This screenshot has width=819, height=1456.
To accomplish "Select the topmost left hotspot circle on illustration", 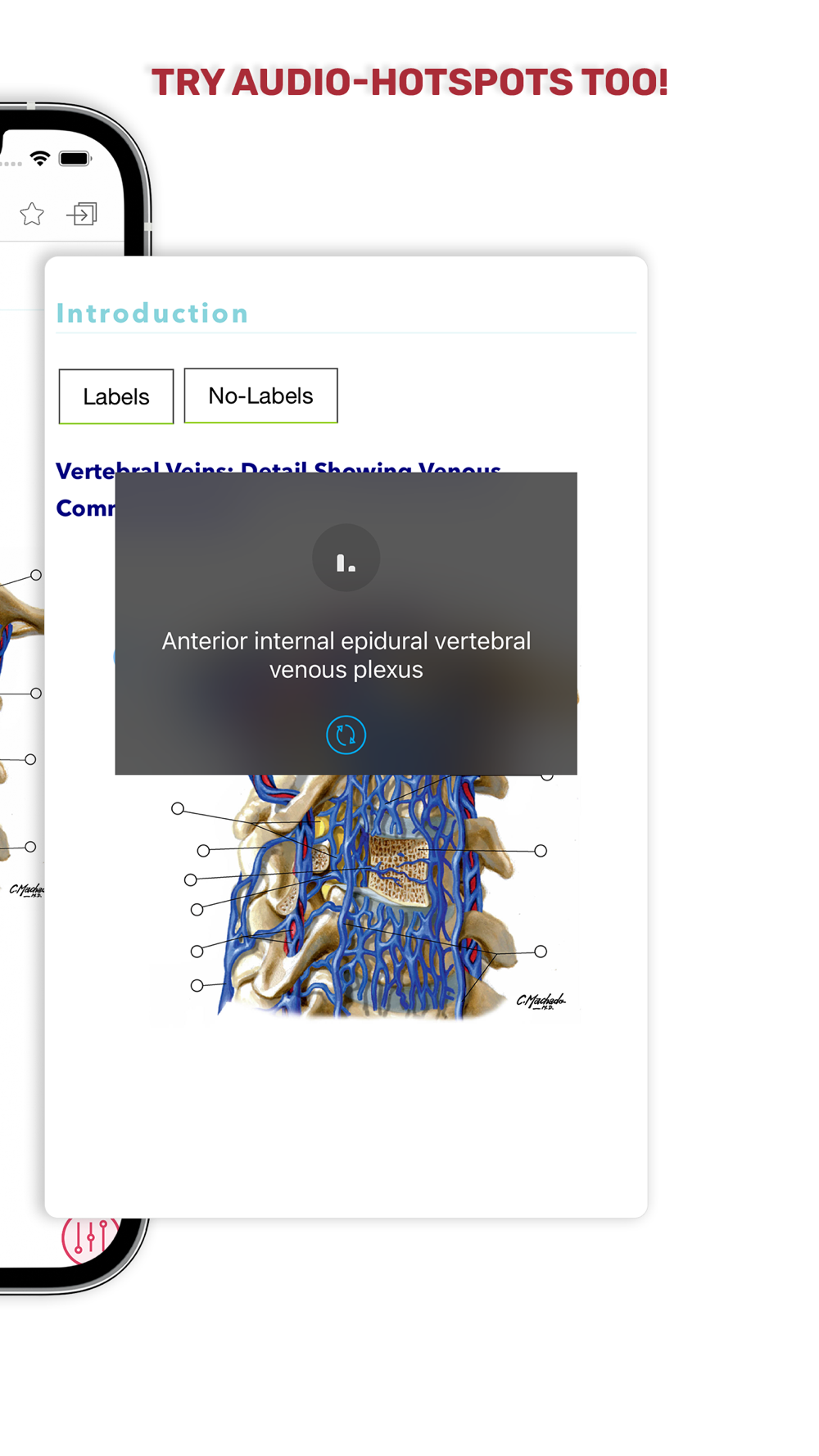I will [178, 808].
